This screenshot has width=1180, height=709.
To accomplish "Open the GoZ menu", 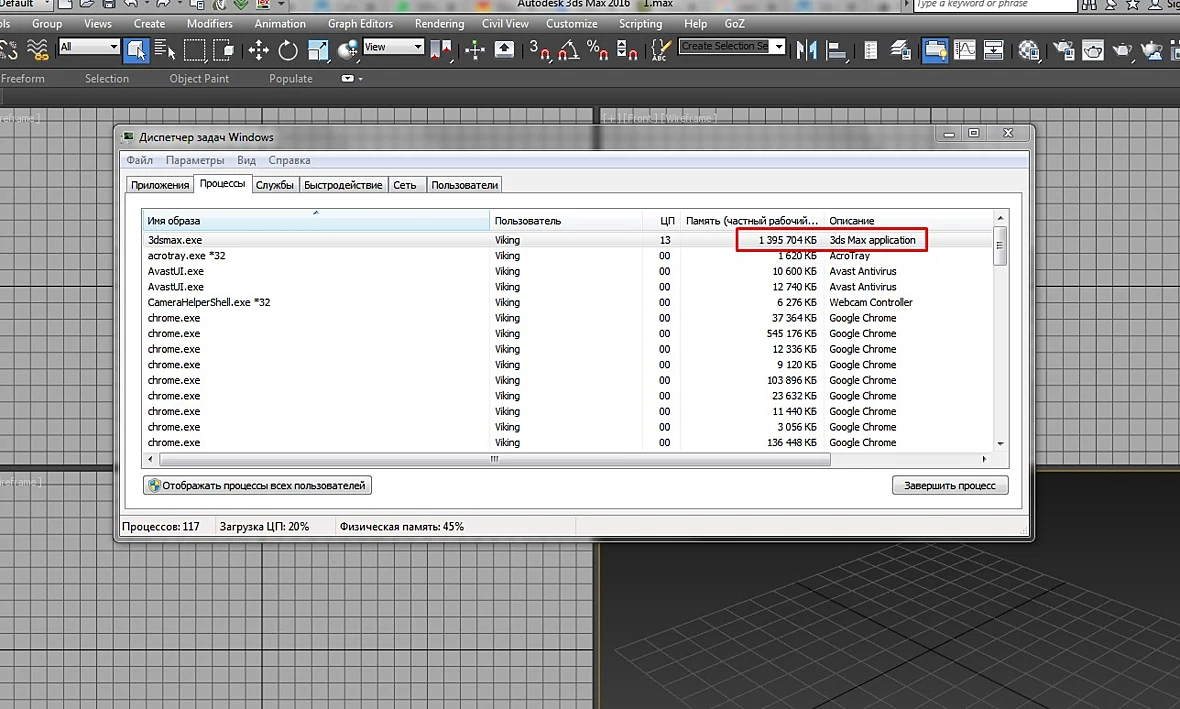I will (734, 23).
